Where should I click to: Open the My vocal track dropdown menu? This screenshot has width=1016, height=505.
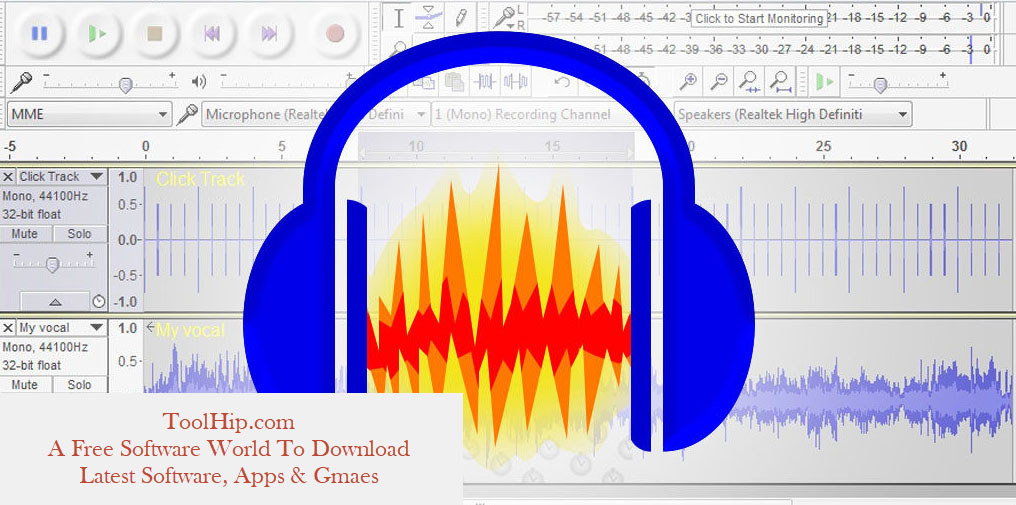click(x=61, y=327)
